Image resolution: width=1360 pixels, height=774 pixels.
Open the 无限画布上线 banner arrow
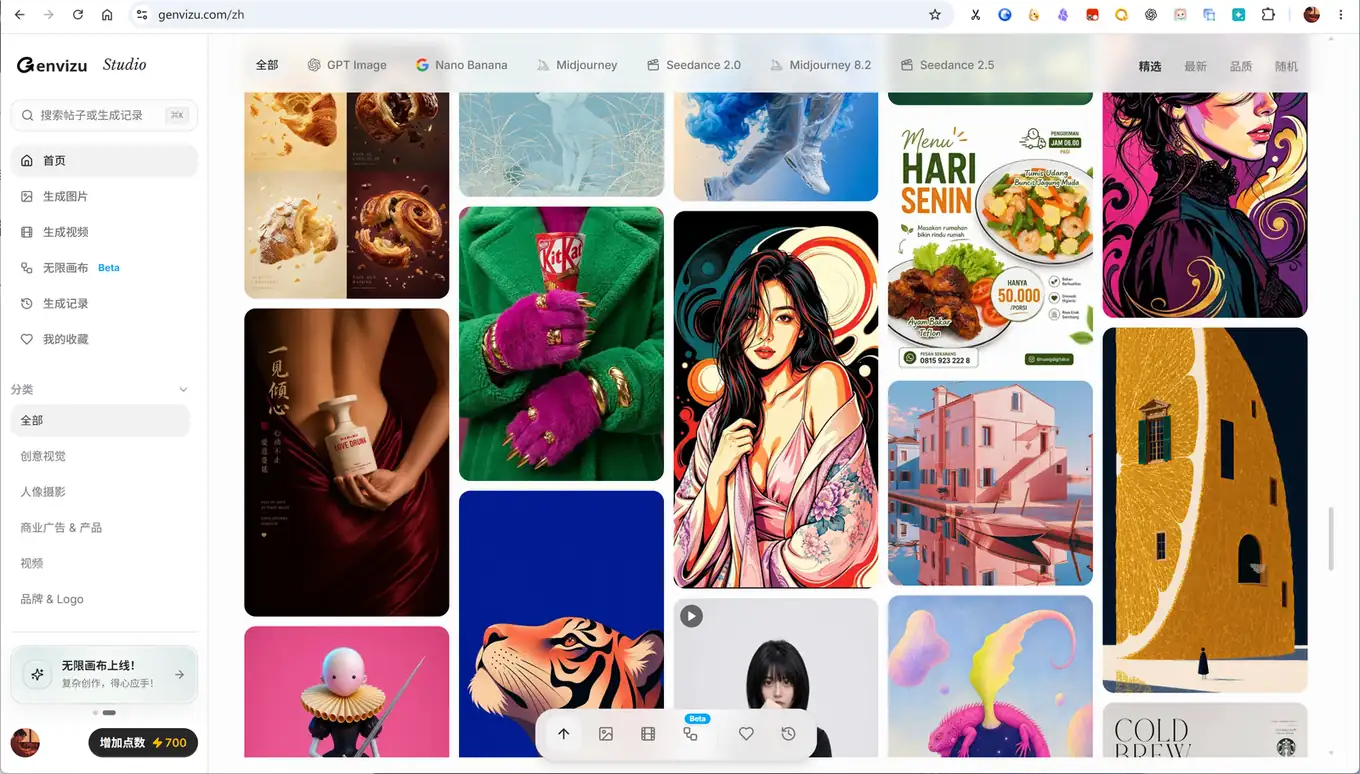[180, 675]
